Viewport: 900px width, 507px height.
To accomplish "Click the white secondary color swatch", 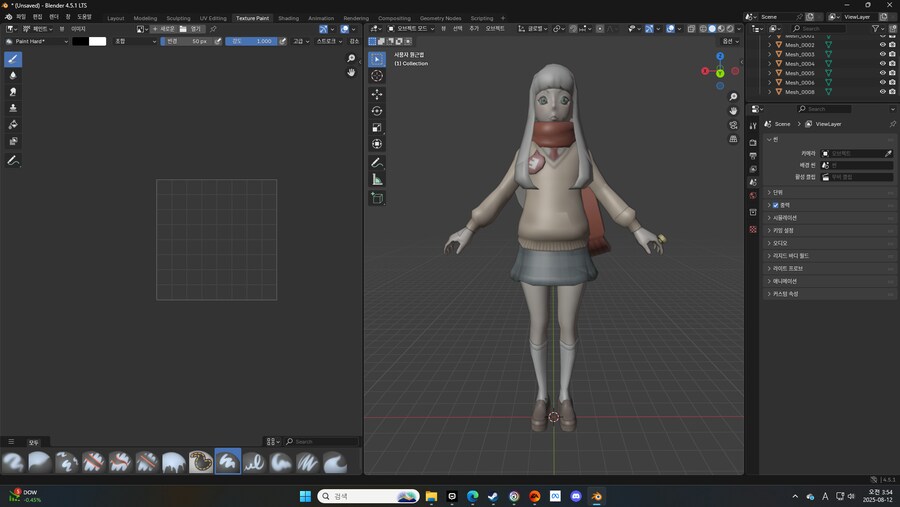I will (98, 41).
